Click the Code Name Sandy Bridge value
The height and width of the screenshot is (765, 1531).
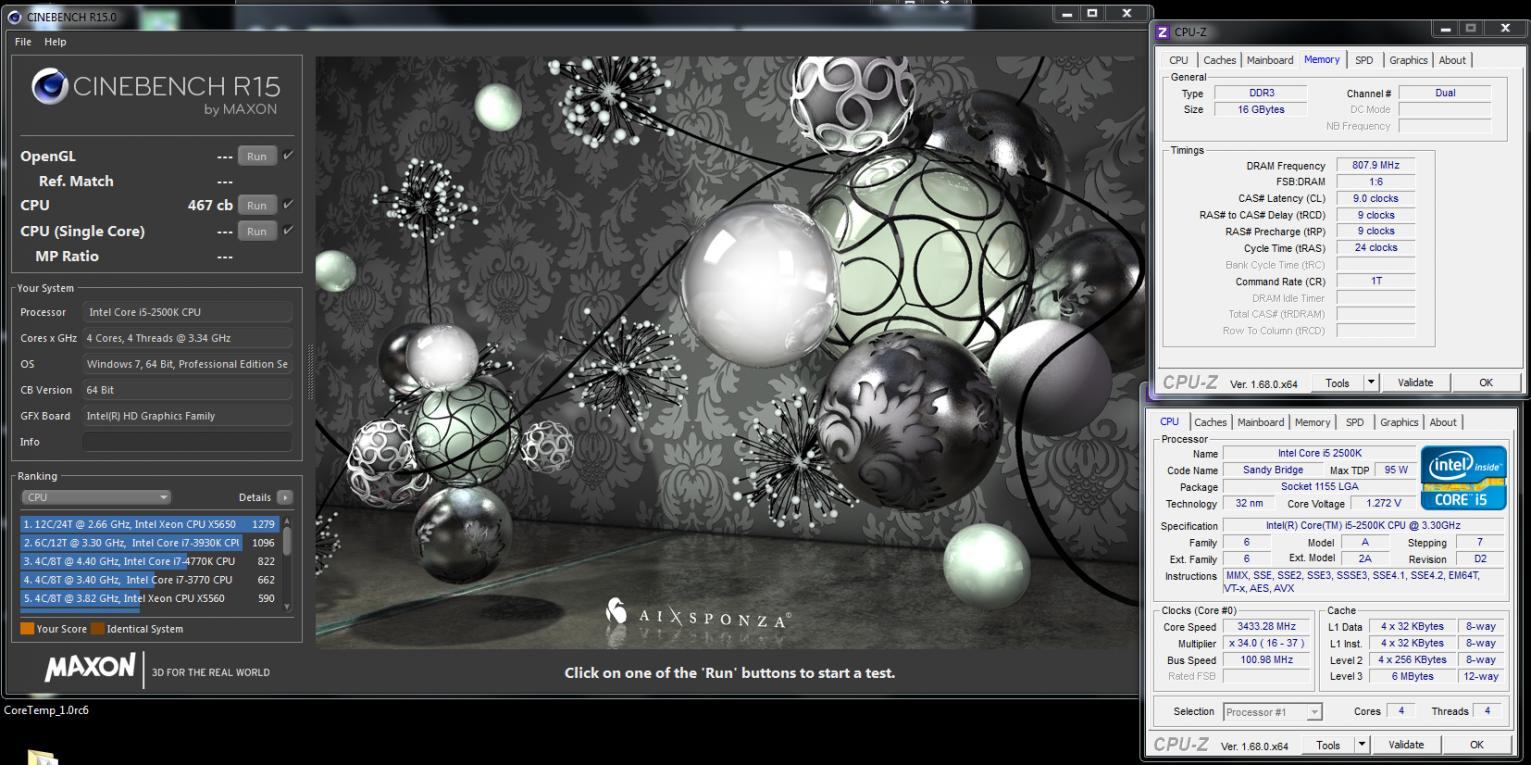(1273, 470)
